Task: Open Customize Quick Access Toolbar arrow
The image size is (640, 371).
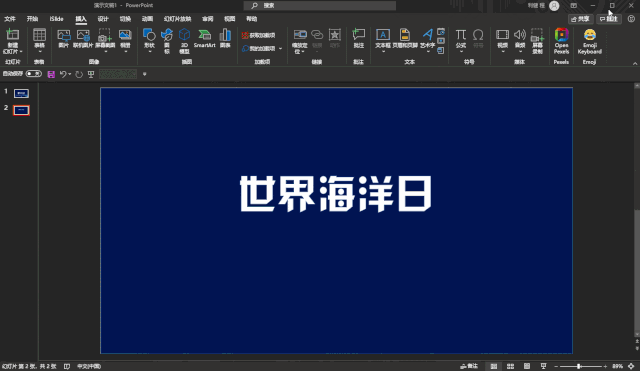Action: click(x=144, y=74)
